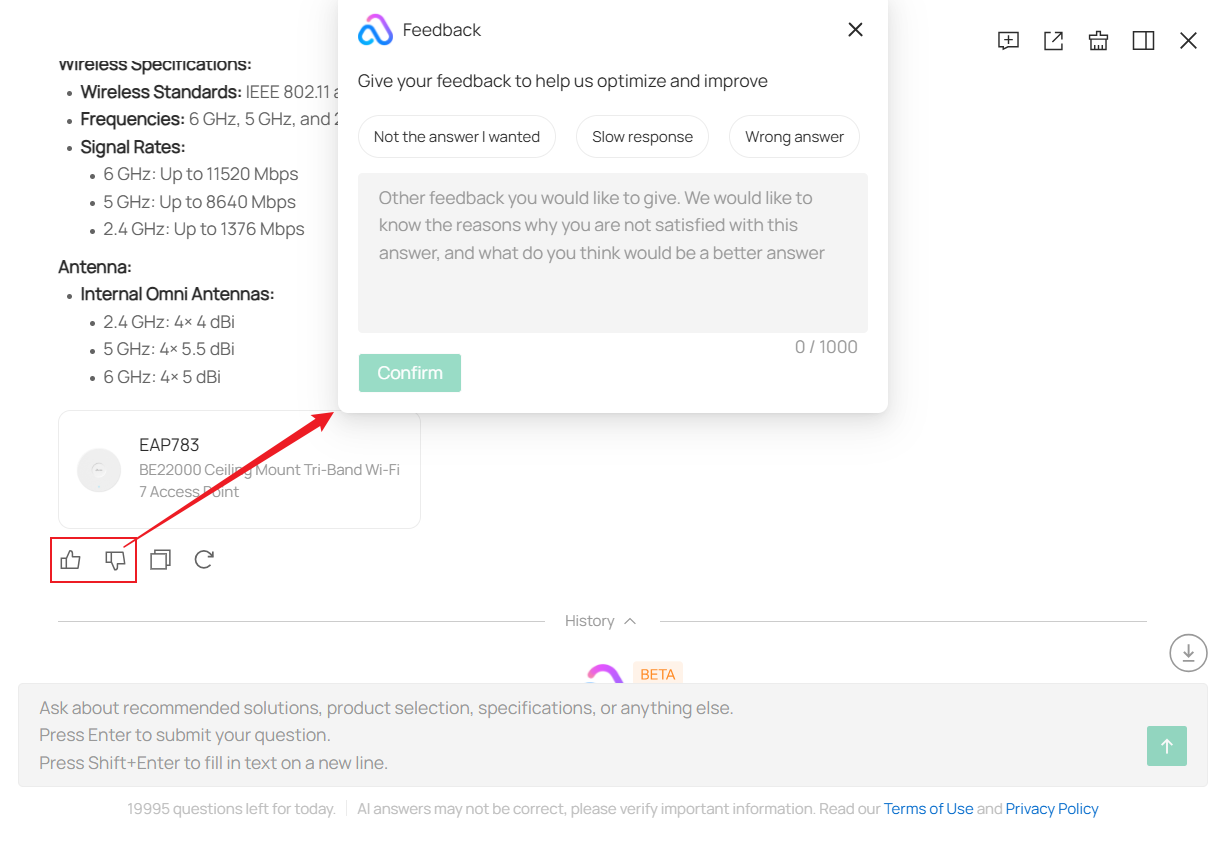Select the 'Not the answer I wanted' chip

pos(457,137)
